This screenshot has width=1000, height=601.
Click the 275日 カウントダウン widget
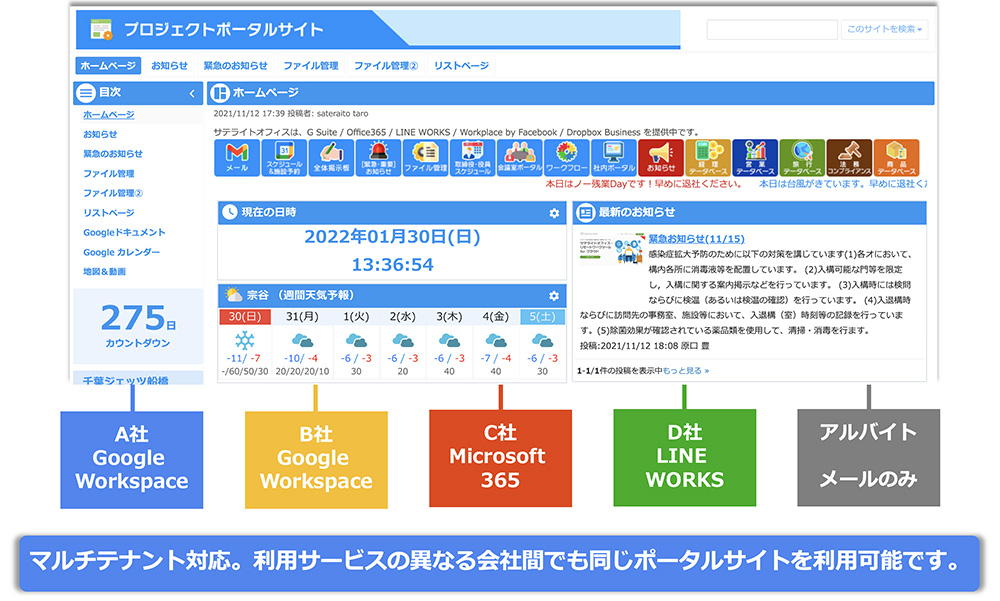click(x=138, y=326)
